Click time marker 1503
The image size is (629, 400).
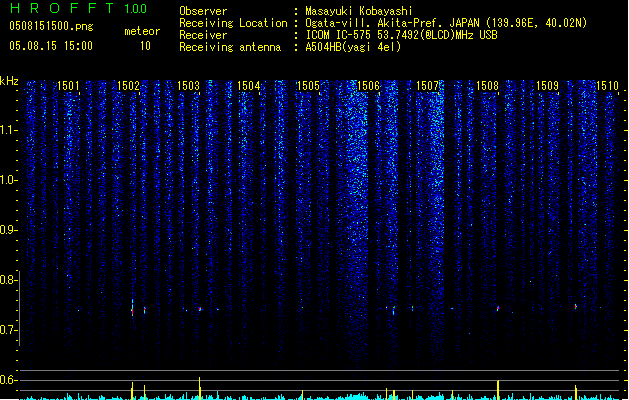pos(188,86)
